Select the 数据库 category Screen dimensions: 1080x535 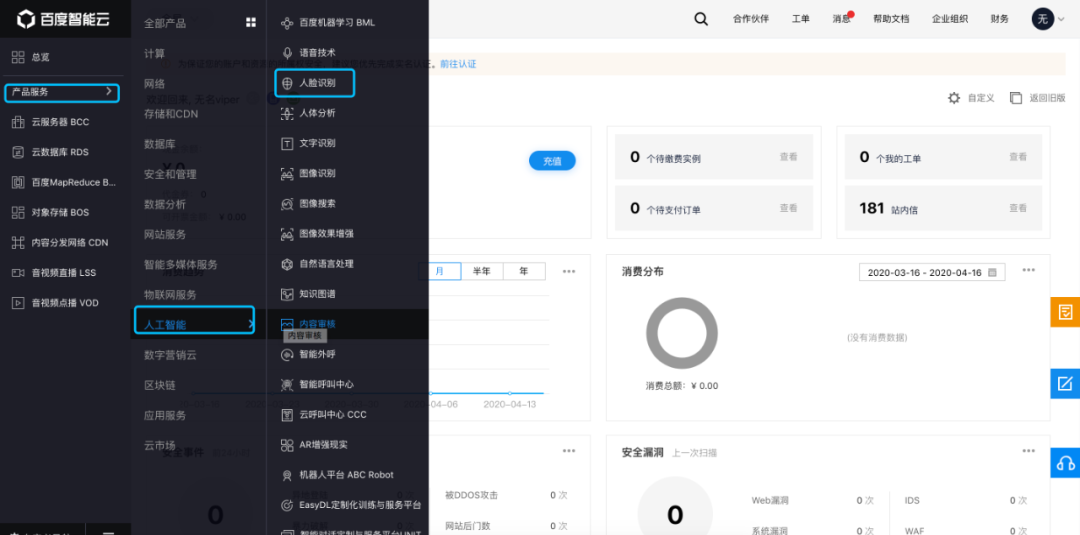pos(159,144)
